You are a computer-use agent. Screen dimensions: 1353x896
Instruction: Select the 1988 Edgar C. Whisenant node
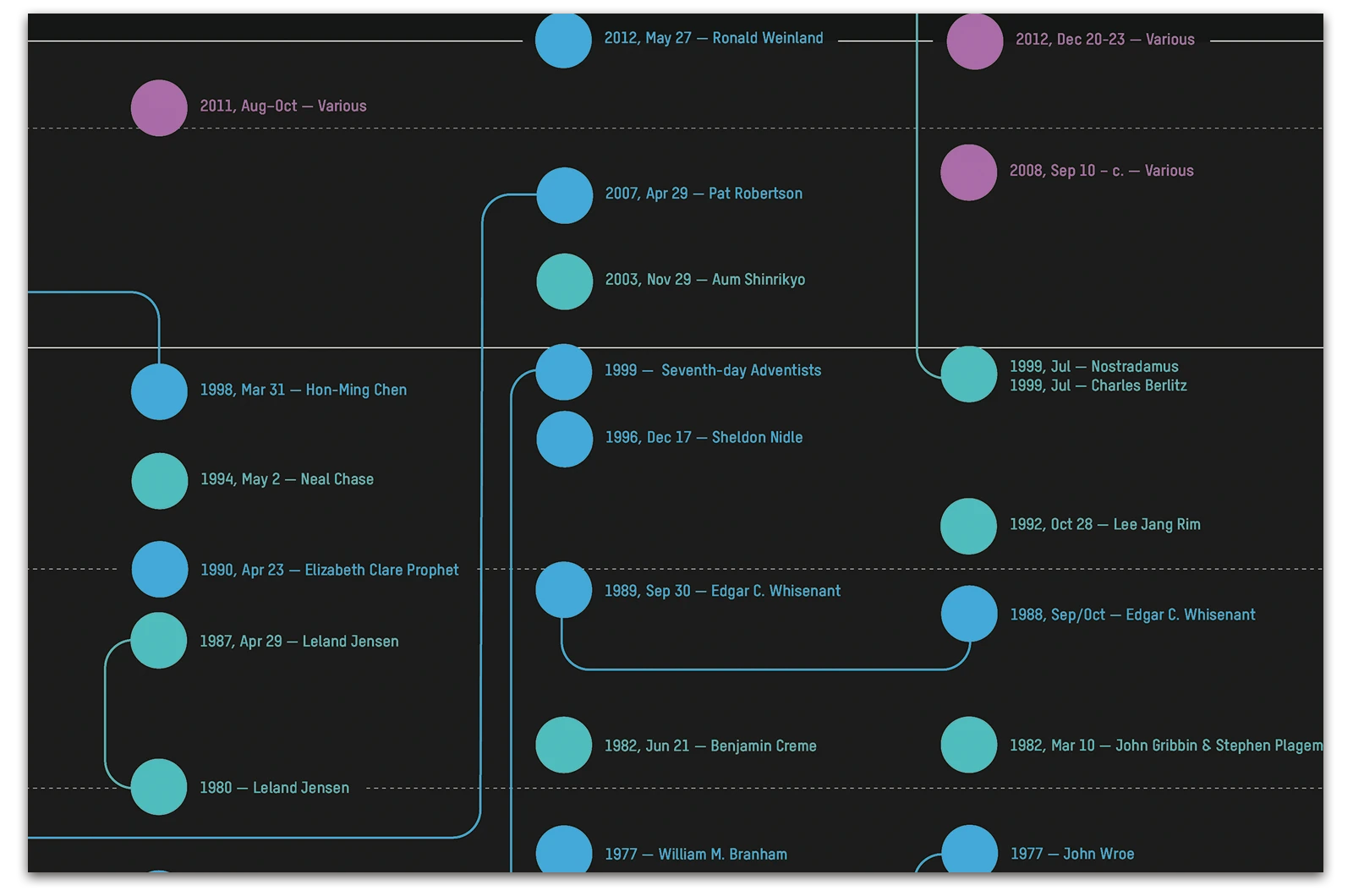click(969, 615)
